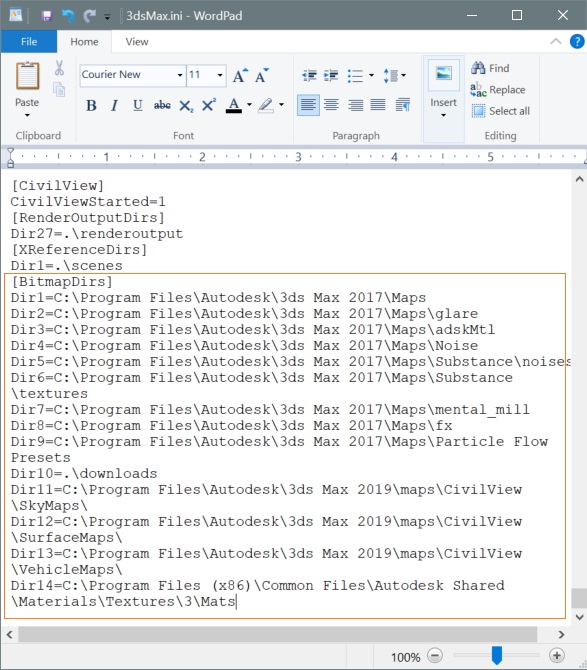Align text left
Viewport: 587px width, 670px height.
(308, 105)
